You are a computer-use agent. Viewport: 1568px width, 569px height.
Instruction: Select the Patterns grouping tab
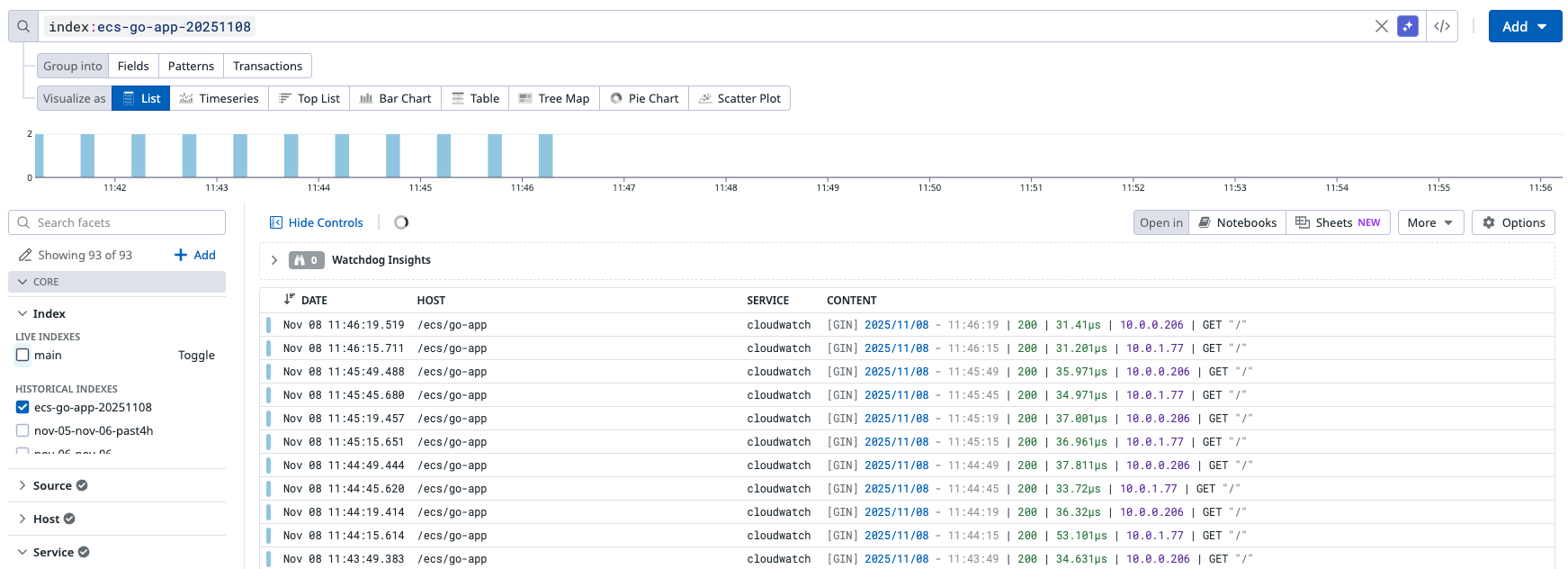click(x=191, y=66)
